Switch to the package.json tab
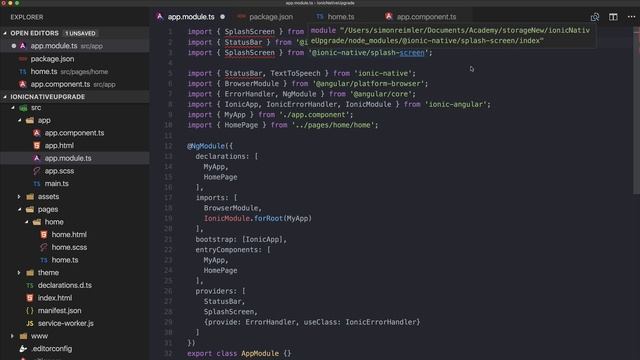Screen dimensions: 640x360 coord(271,17)
